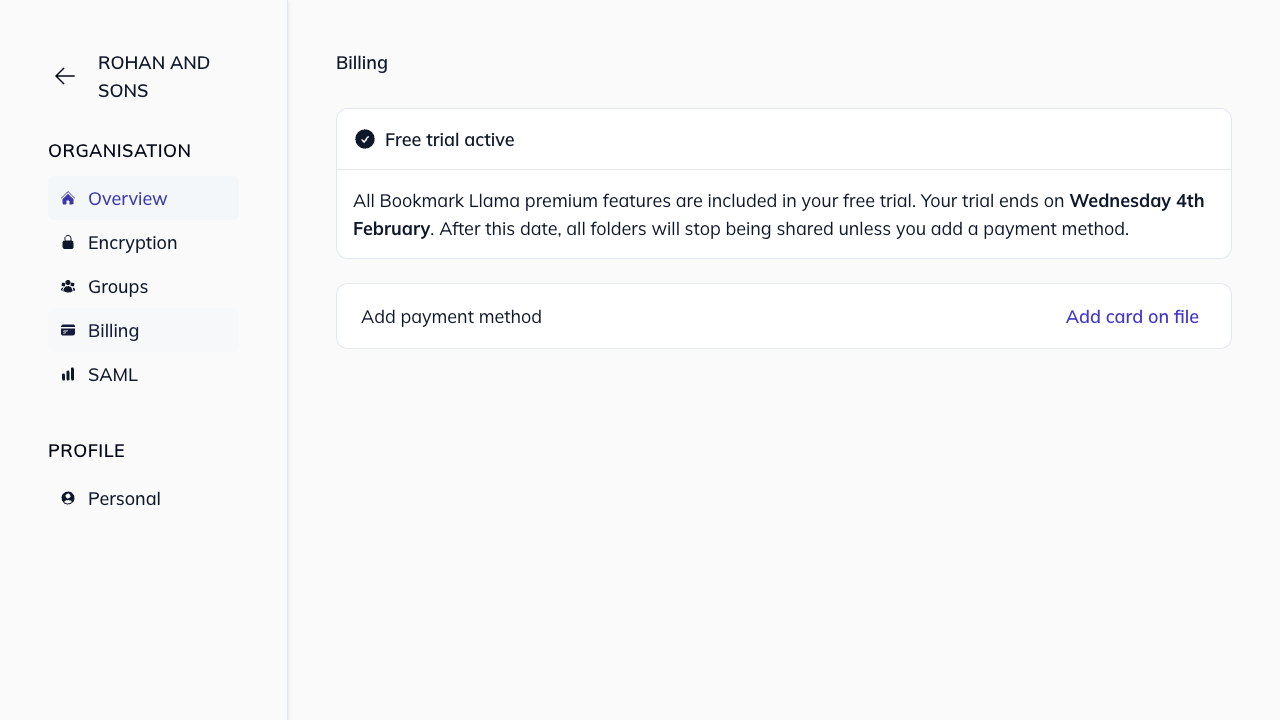Screen dimensions: 1280x720
Task: Click the bar chart icon beside SAML
Action: point(67,374)
